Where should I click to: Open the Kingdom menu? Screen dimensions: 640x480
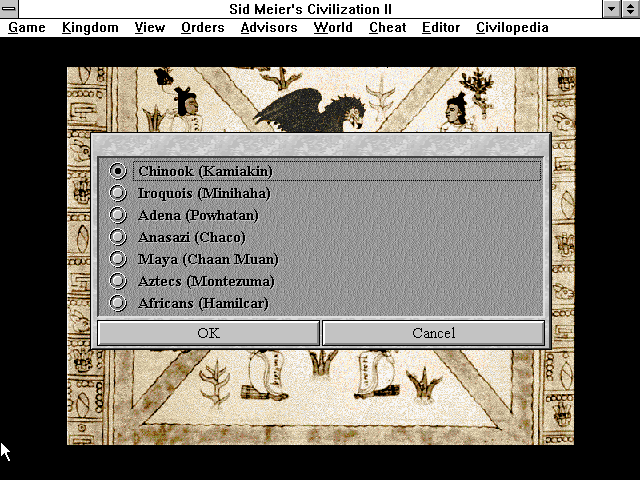(x=90, y=28)
